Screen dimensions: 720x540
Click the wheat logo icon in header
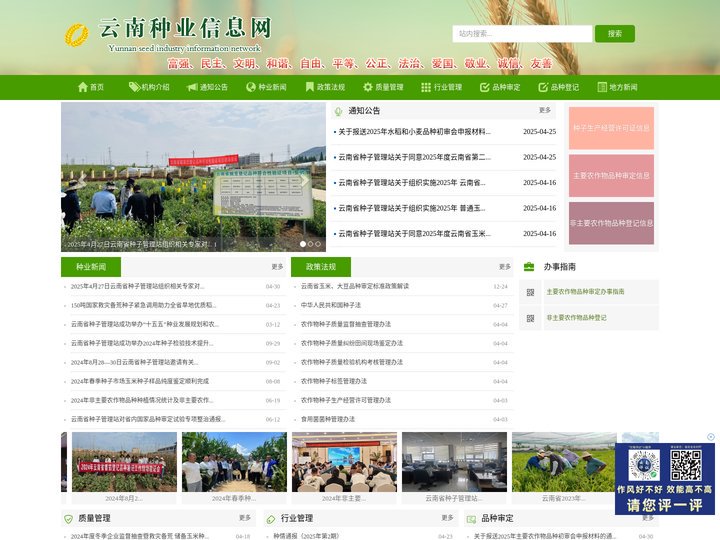[76, 35]
